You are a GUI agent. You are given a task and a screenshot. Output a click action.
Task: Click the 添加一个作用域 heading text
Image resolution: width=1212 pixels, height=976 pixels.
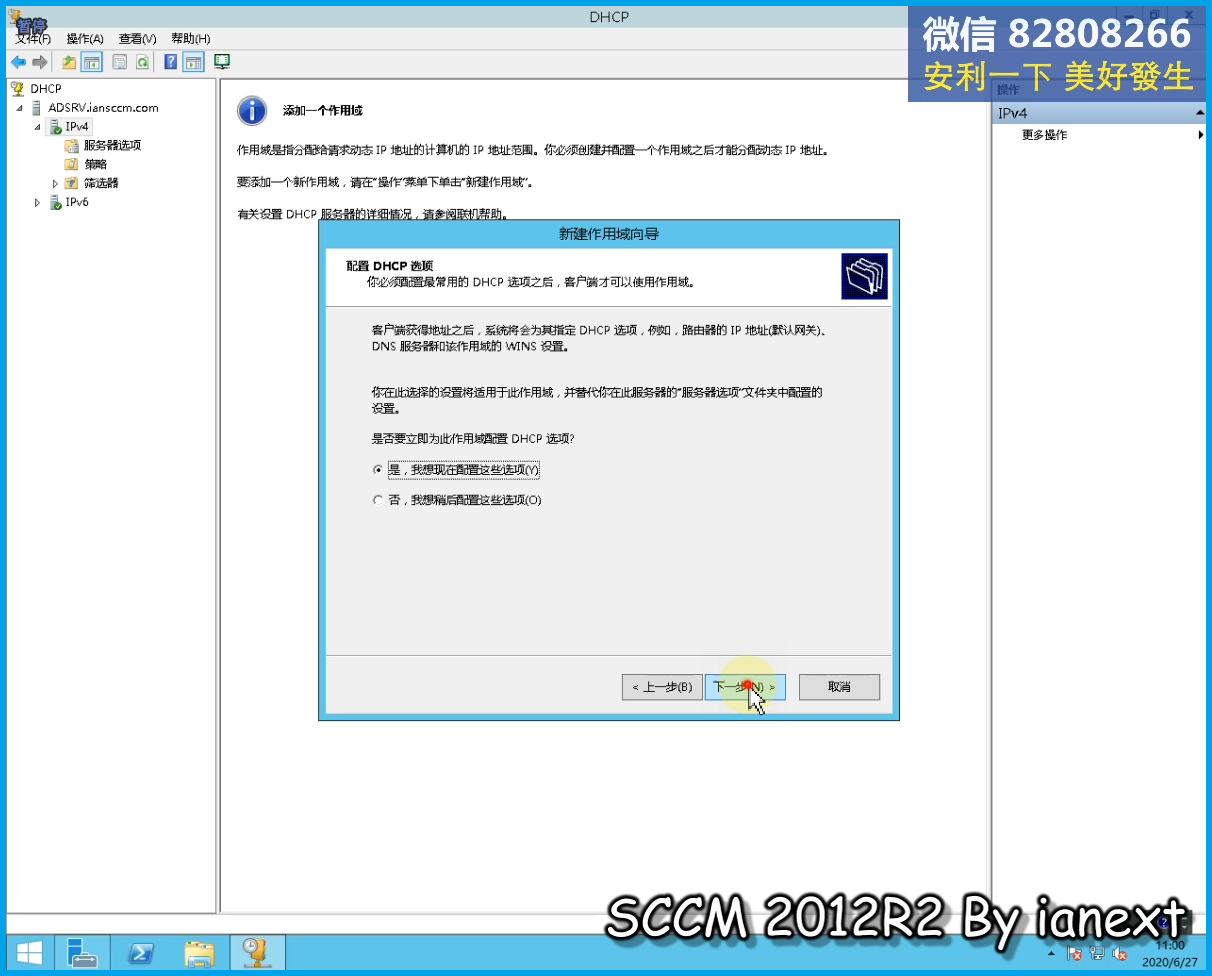[x=322, y=111]
